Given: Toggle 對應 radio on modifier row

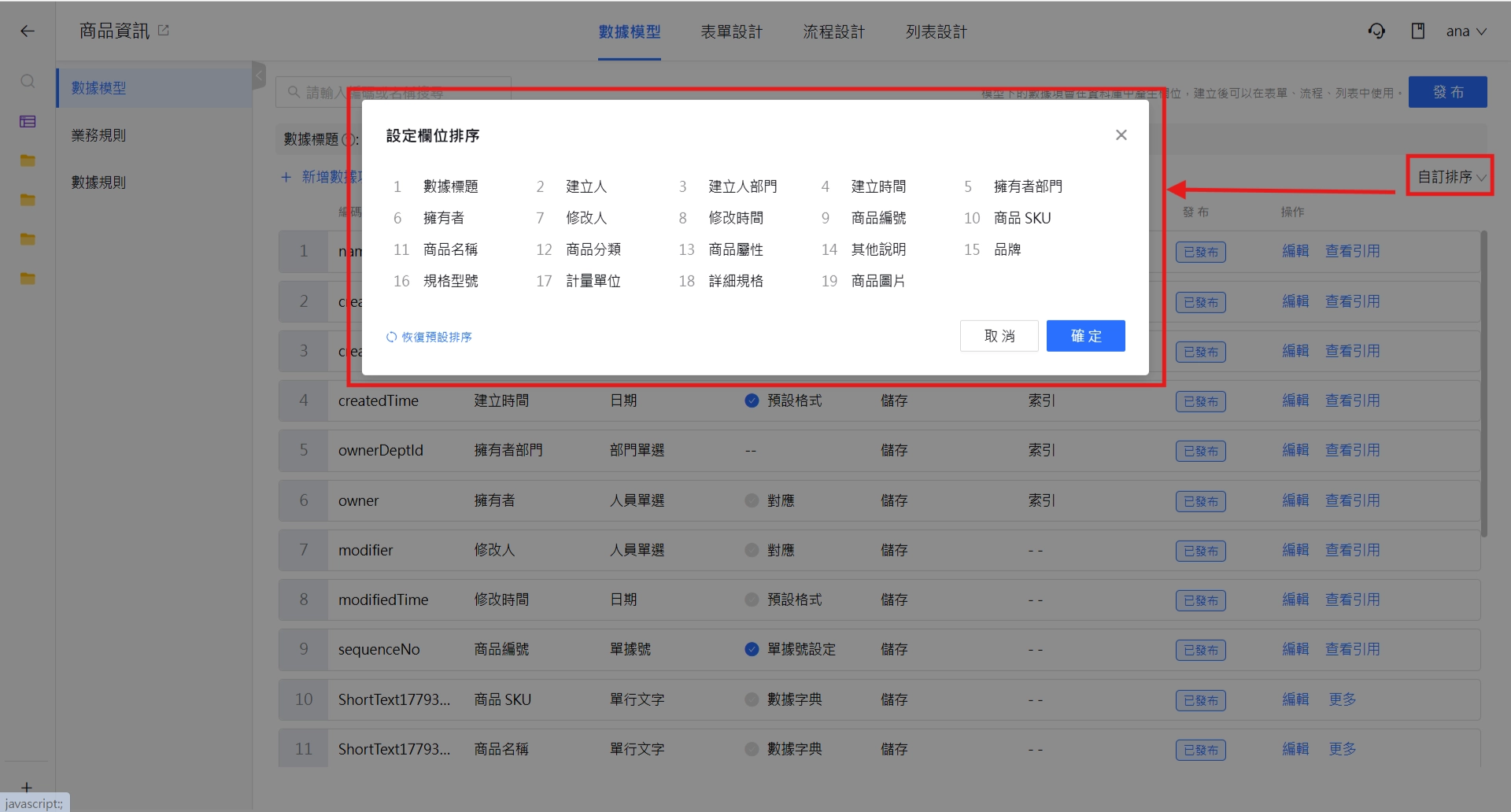Looking at the screenshot, I should [x=752, y=550].
